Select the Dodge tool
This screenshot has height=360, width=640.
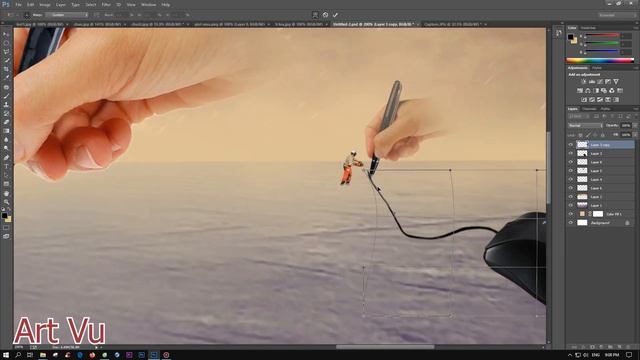tap(6, 148)
